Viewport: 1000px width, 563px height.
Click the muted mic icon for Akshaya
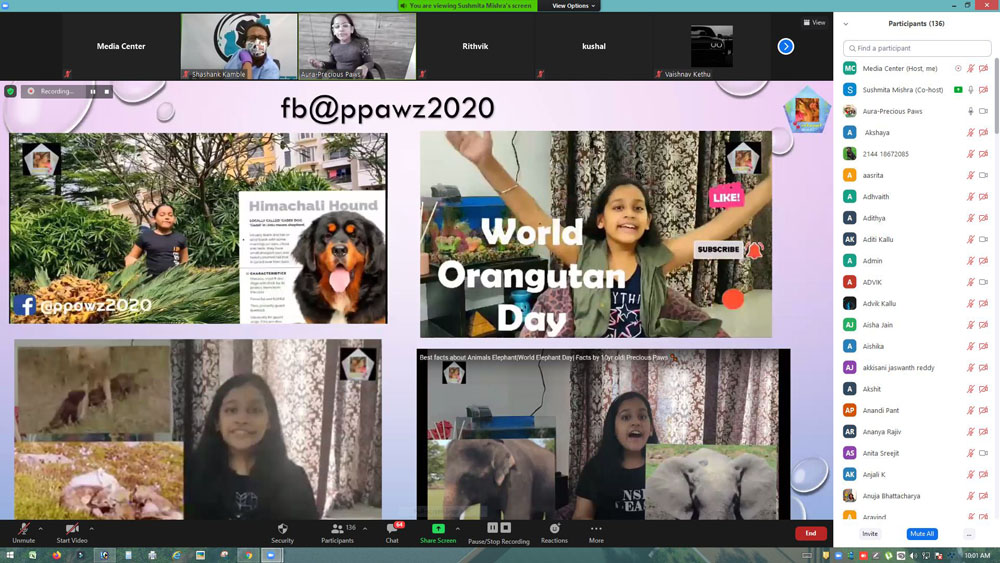[971, 133]
